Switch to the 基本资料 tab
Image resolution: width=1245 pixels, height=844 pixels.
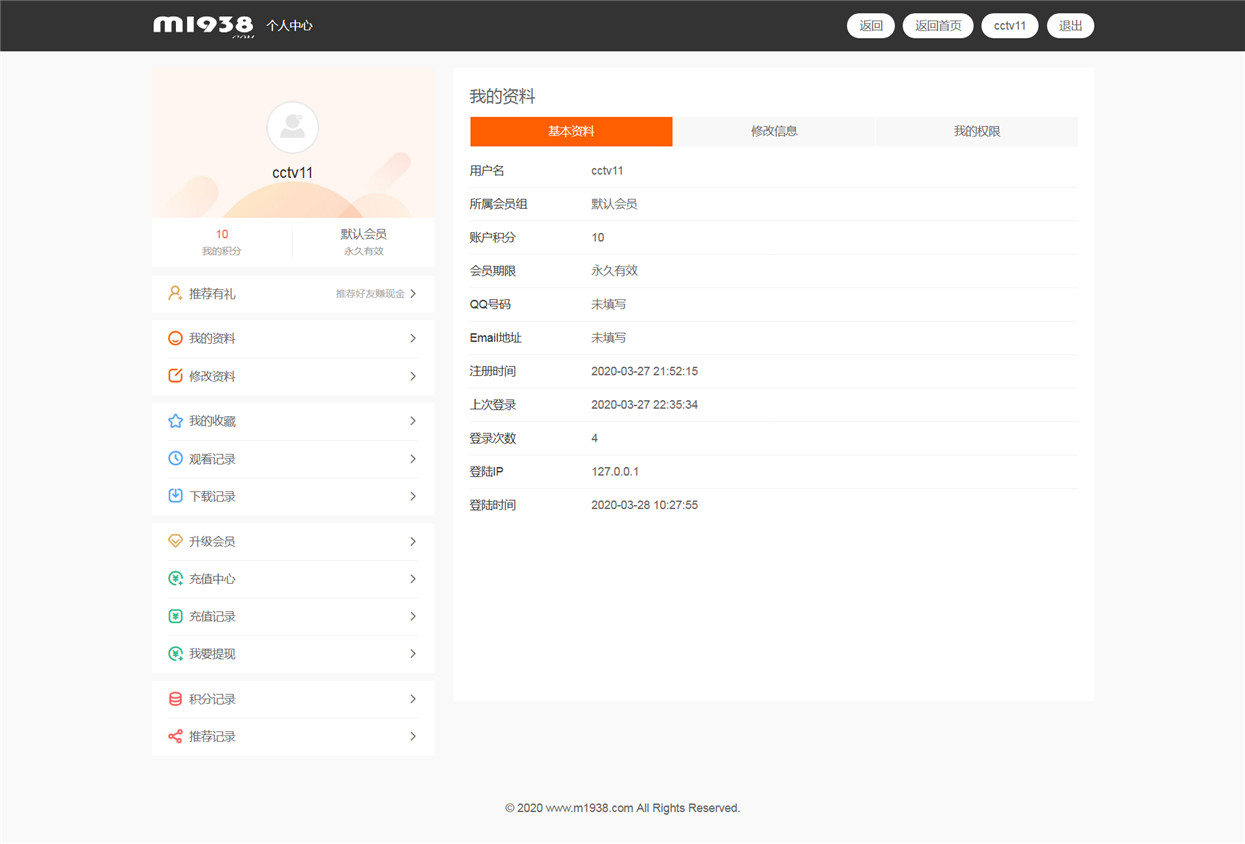point(571,131)
